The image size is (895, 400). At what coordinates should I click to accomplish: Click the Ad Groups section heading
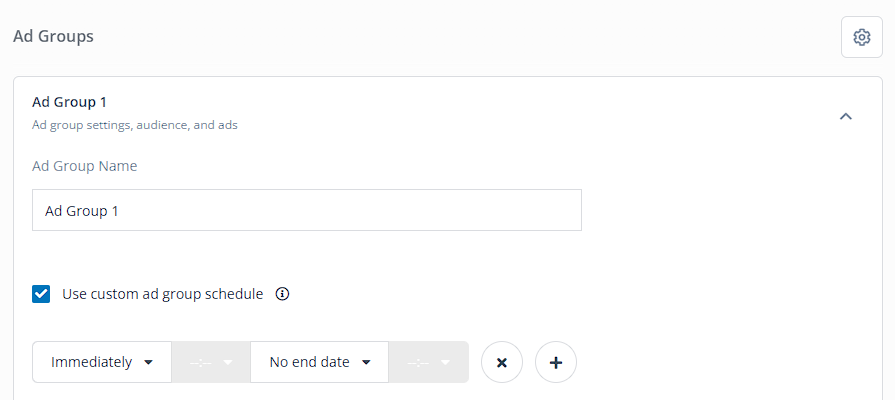click(x=54, y=37)
